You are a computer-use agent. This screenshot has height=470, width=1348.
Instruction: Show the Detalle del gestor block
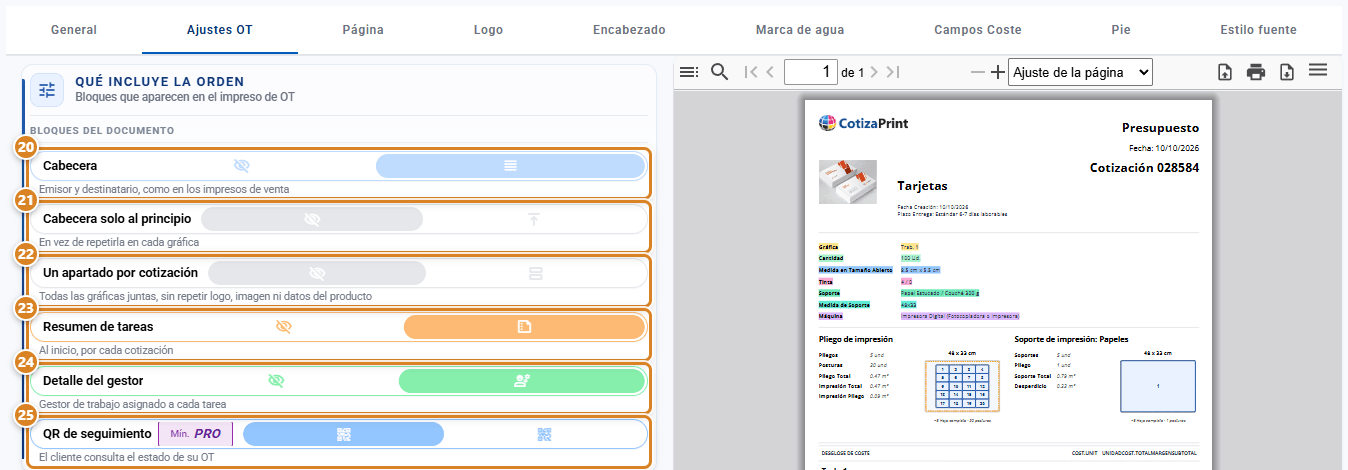pyautogui.click(x=522, y=381)
